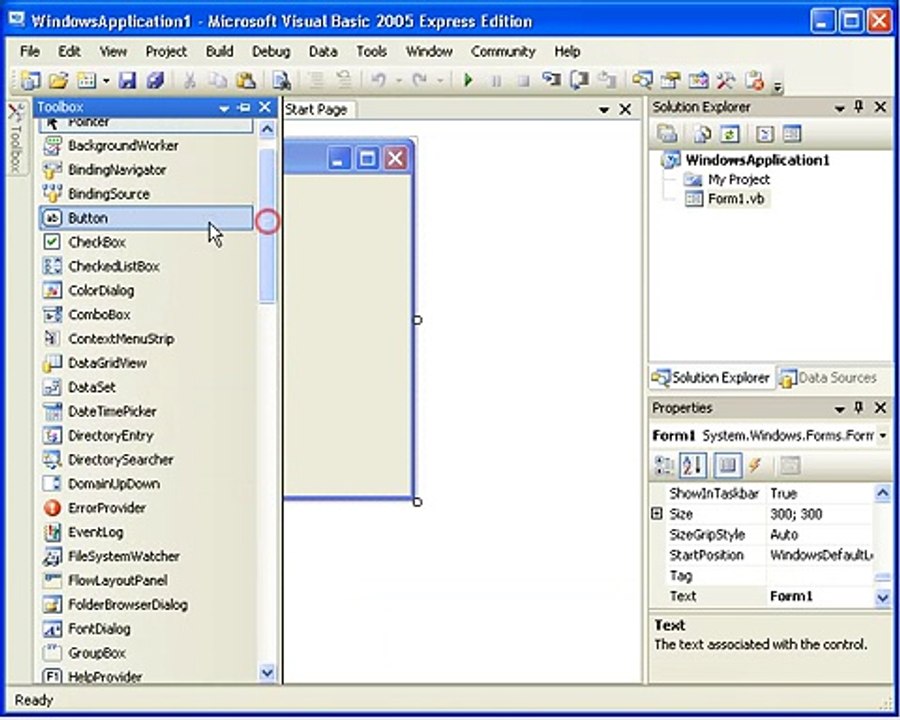Open the Form1 object selector dropdown
900x720 pixels.
[x=883, y=436]
